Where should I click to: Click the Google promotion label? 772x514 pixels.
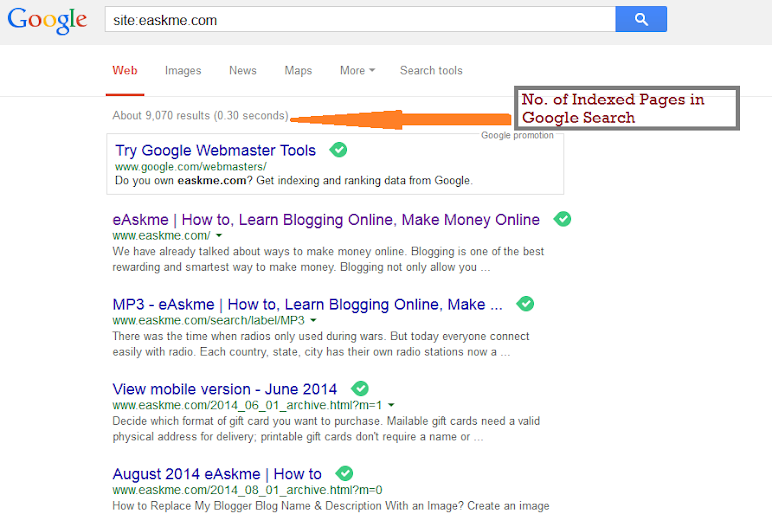point(517,135)
